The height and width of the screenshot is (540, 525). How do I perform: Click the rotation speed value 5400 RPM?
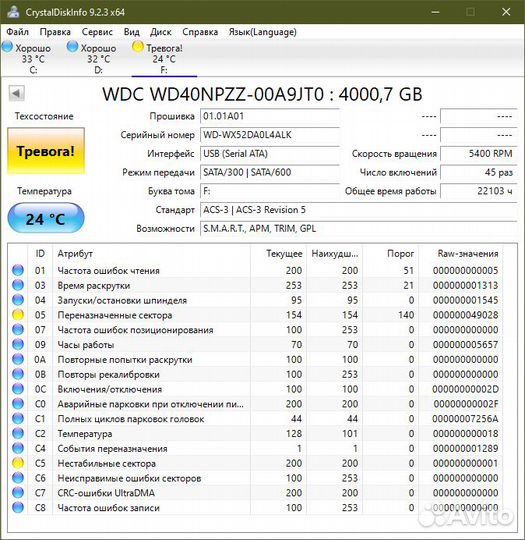(x=479, y=154)
